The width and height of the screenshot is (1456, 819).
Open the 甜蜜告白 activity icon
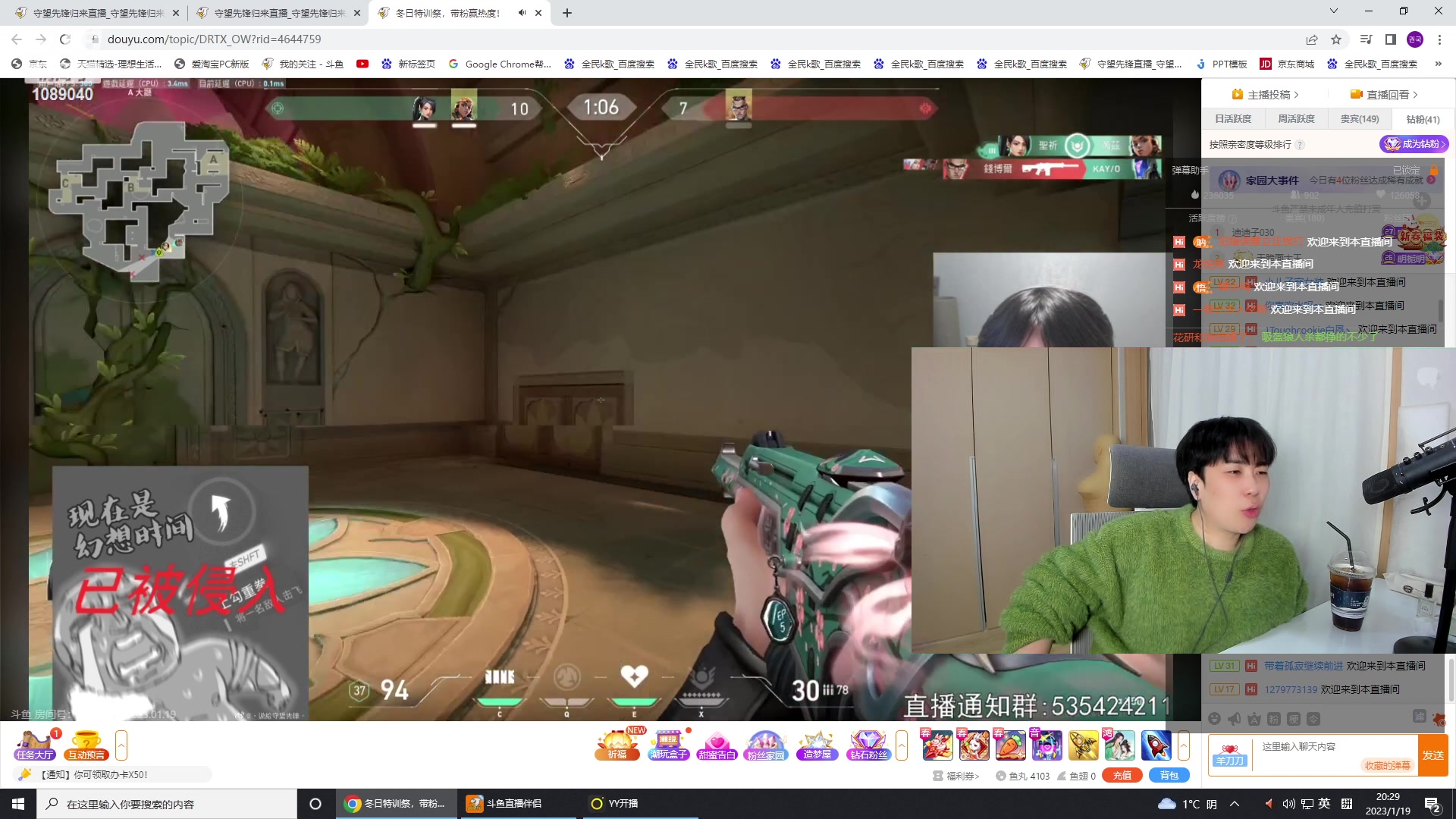coord(717,745)
